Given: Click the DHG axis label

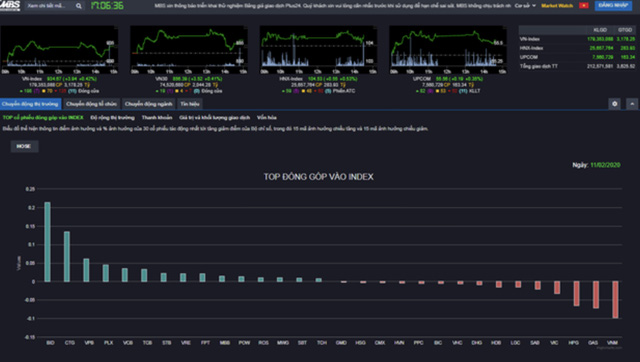Looking at the screenshot, I should (x=477, y=343).
